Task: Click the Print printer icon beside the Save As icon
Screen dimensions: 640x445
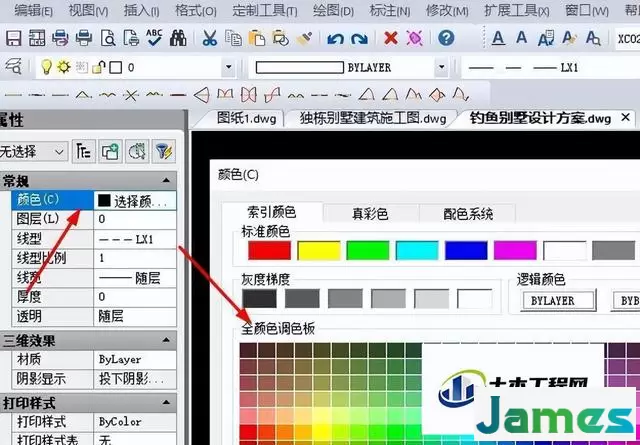Action: point(60,38)
